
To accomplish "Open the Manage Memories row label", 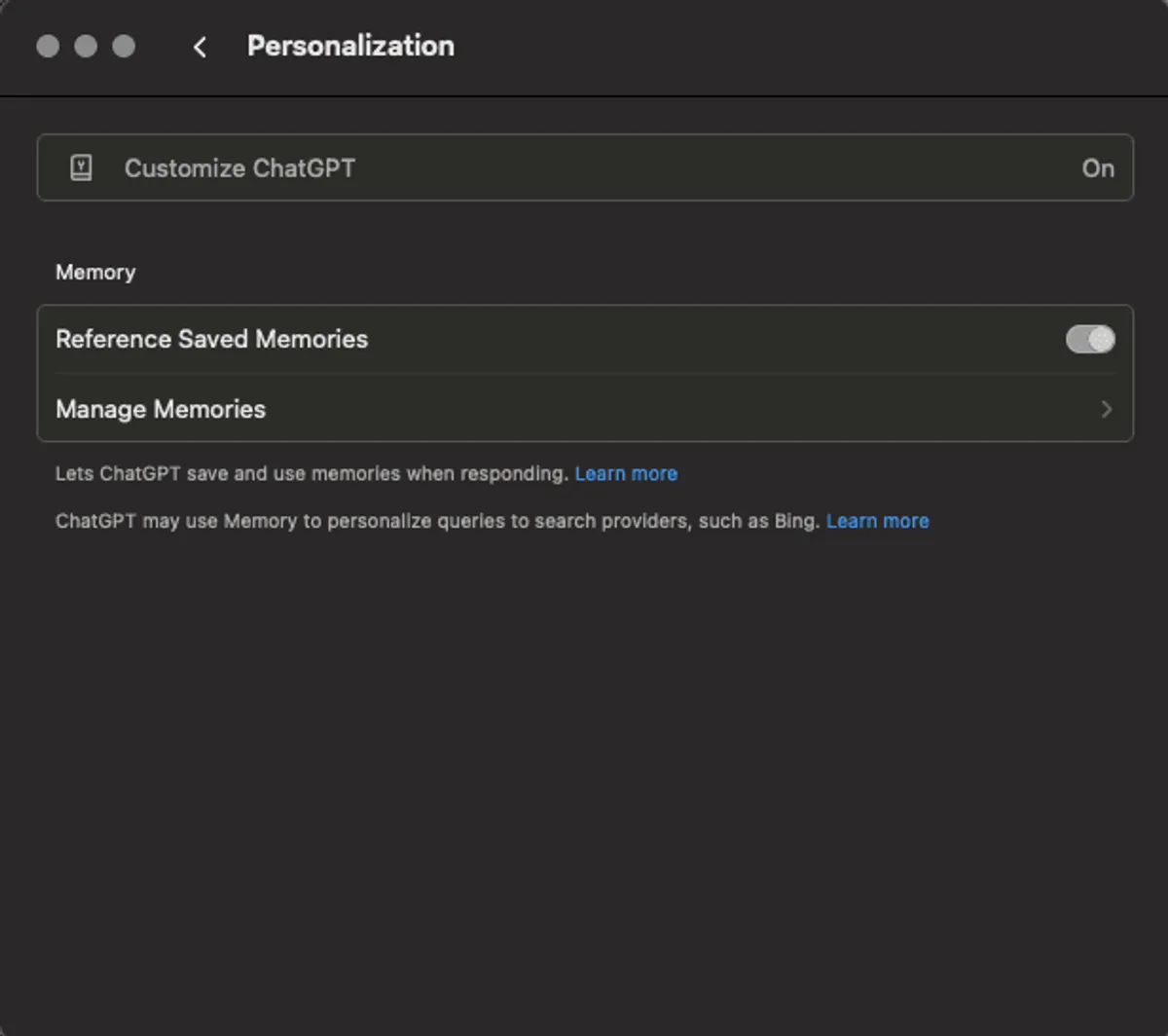I will [161, 409].
